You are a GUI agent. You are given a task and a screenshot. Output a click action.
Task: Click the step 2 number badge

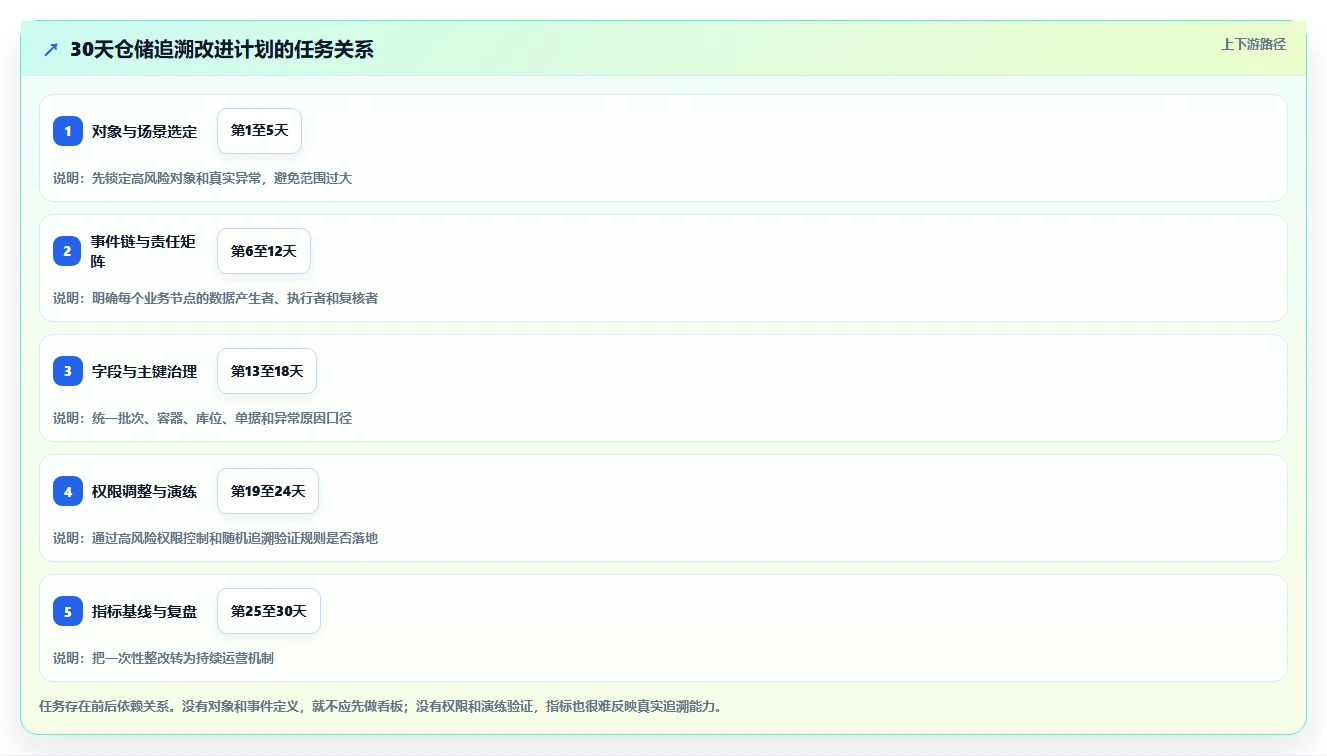(x=68, y=251)
